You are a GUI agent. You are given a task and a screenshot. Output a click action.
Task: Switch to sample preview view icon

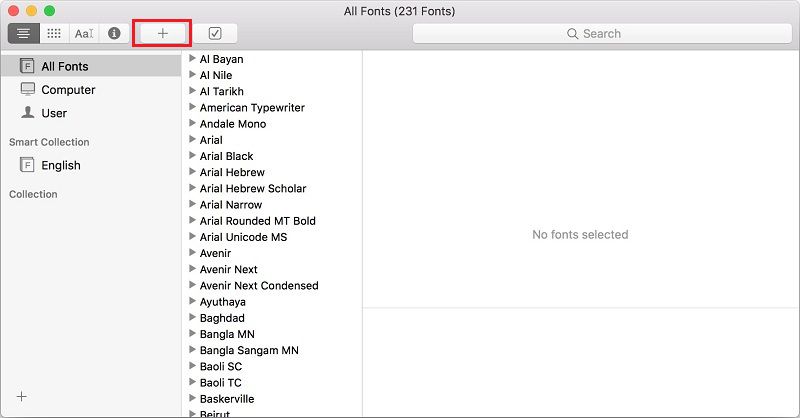[24, 33]
